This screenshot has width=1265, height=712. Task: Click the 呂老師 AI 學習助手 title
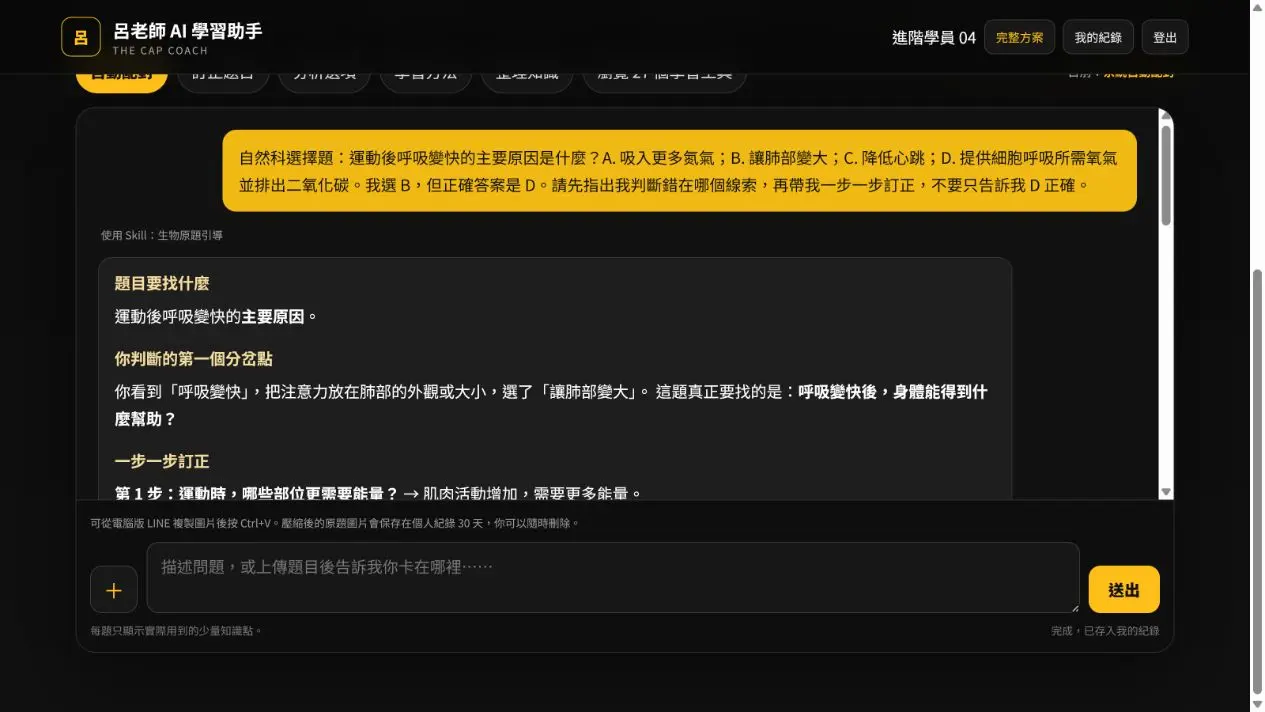(187, 31)
